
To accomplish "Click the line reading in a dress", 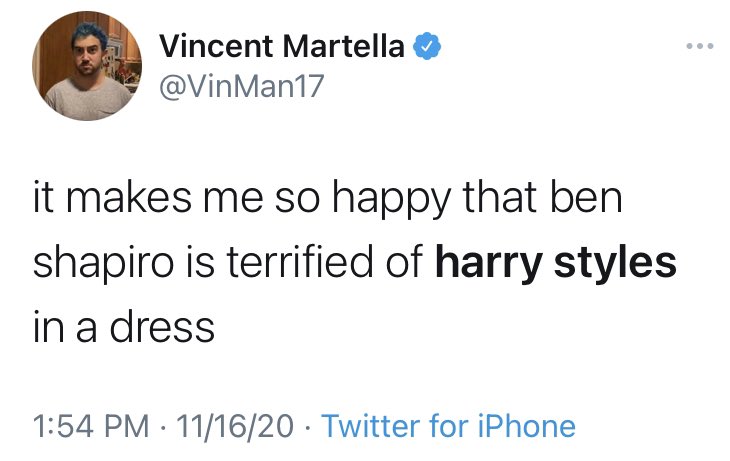I will [x=124, y=326].
